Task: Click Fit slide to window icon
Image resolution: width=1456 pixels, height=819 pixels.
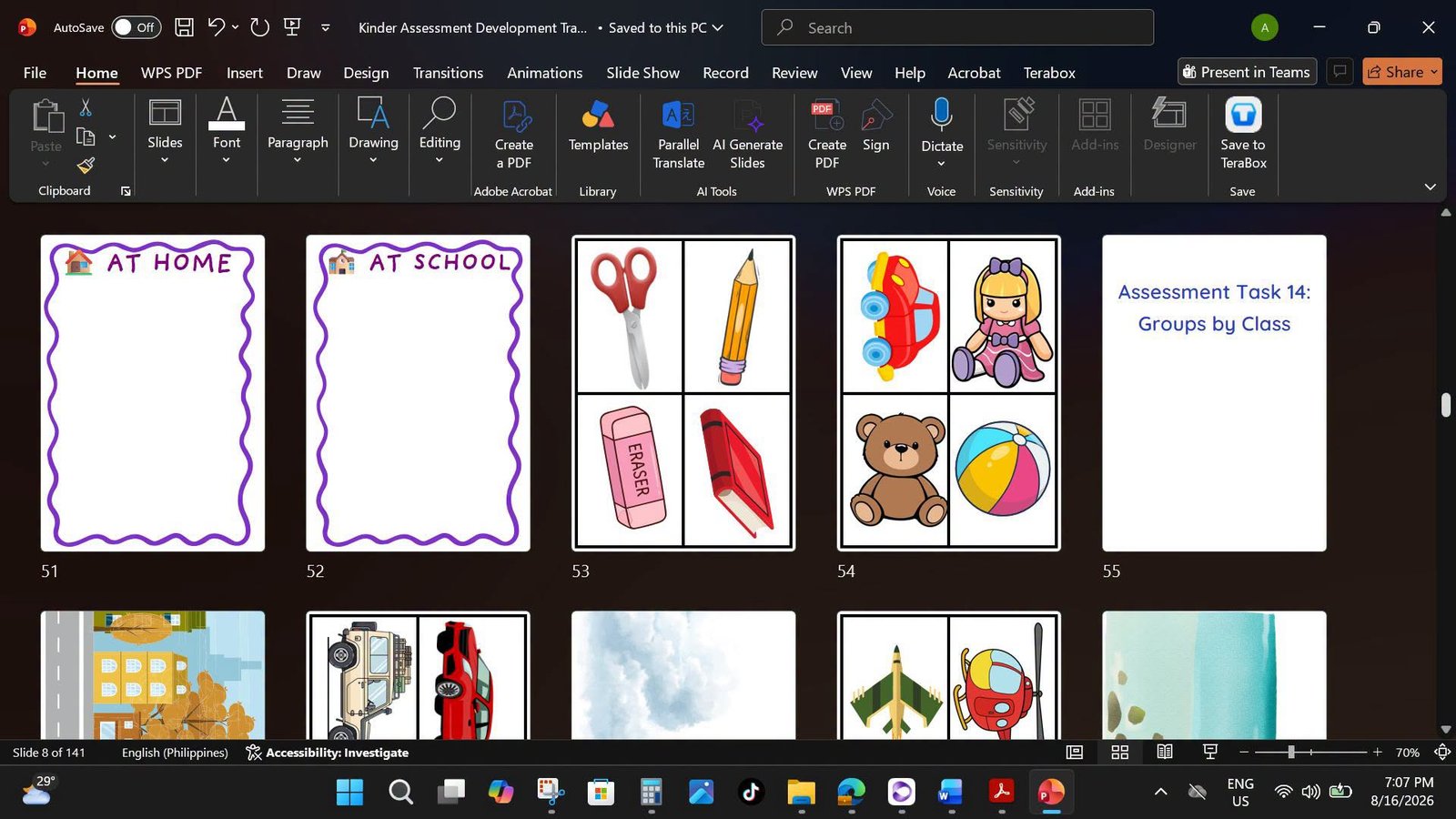Action: pyautogui.click(x=1441, y=753)
